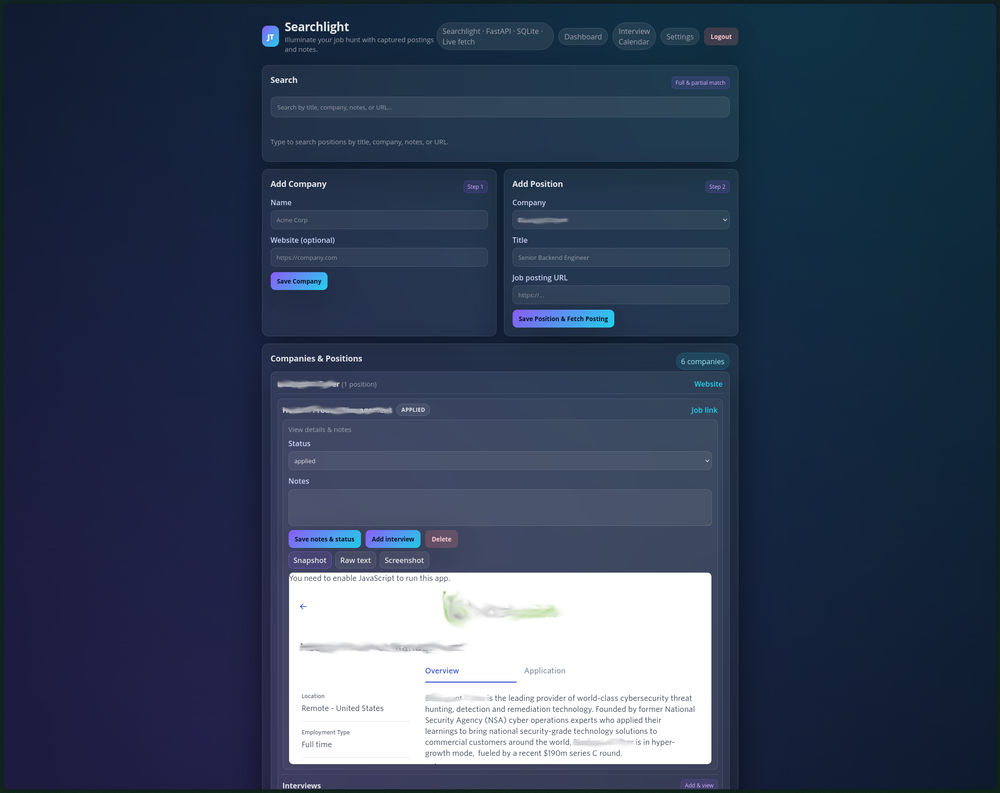This screenshot has height=793, width=1000.
Task: Open the company Website link
Action: (708, 384)
